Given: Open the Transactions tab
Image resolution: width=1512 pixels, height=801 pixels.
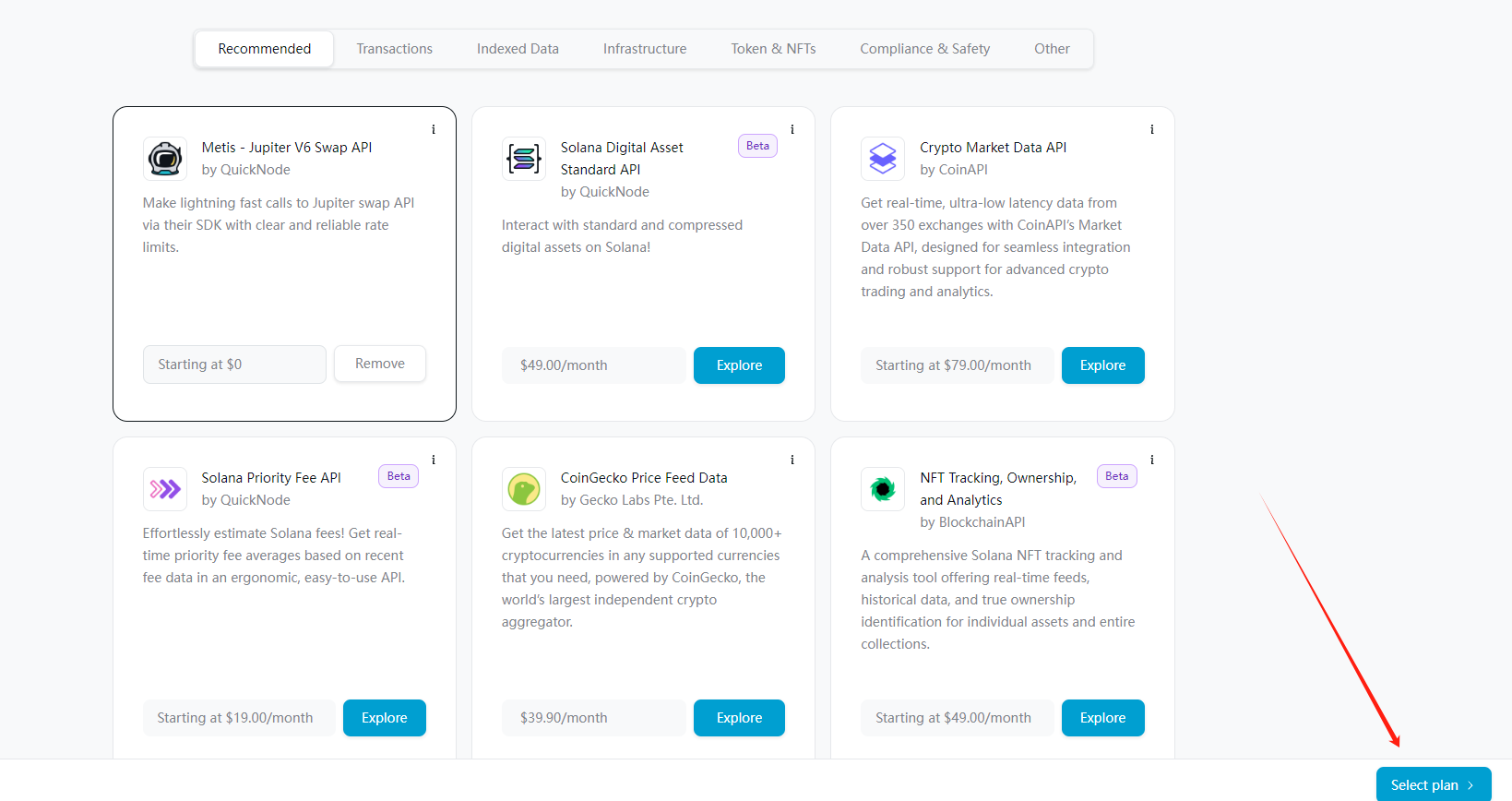Looking at the screenshot, I should tap(395, 49).
